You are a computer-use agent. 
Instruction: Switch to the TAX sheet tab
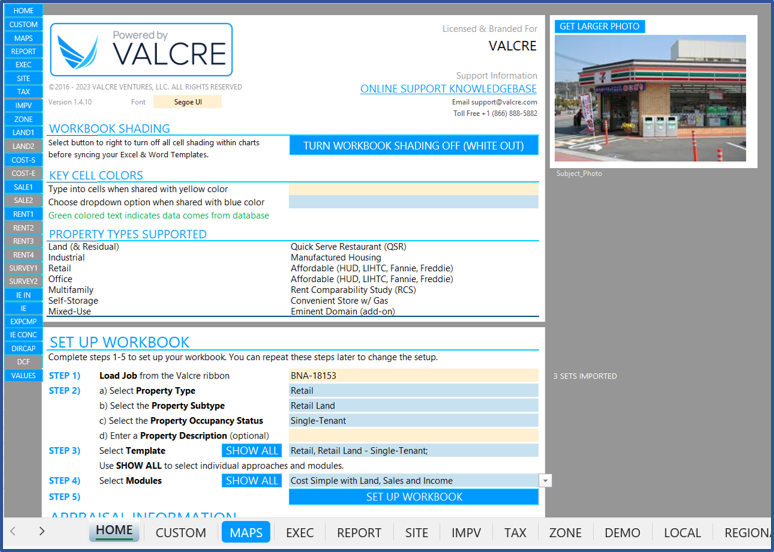(515, 533)
